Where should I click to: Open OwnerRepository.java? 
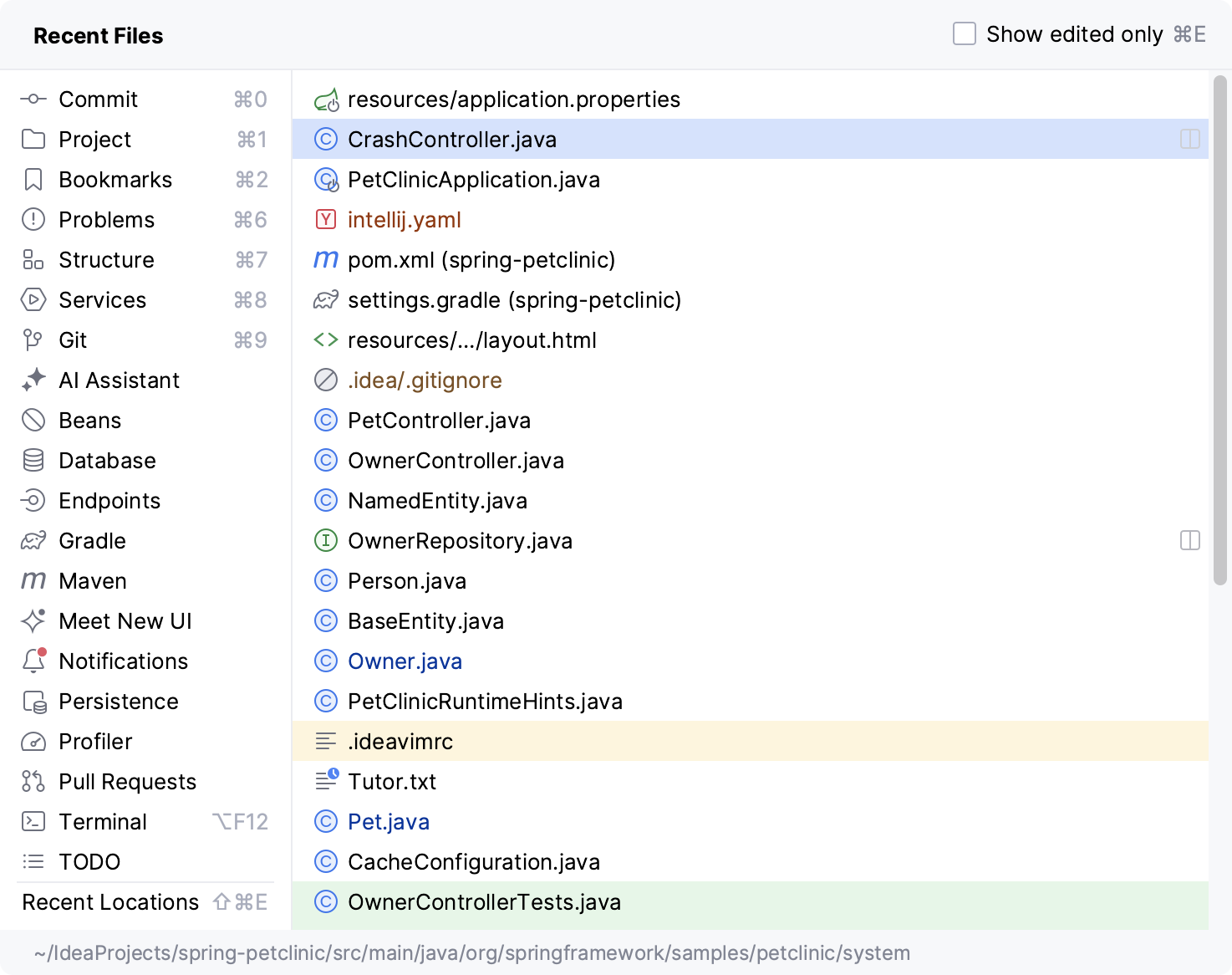(x=750, y=541)
